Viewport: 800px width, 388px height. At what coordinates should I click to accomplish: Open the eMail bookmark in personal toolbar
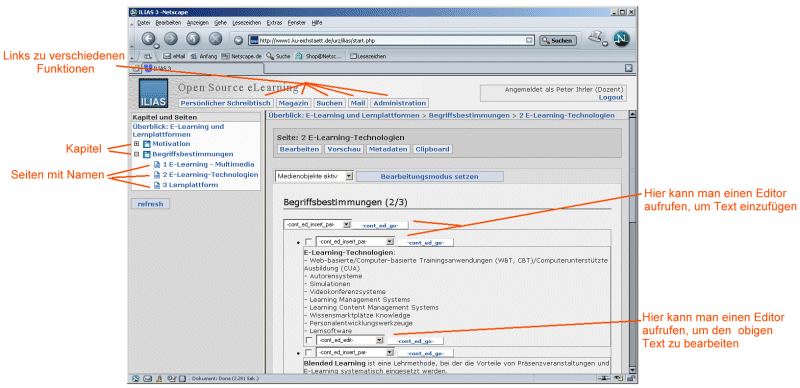click(174, 56)
